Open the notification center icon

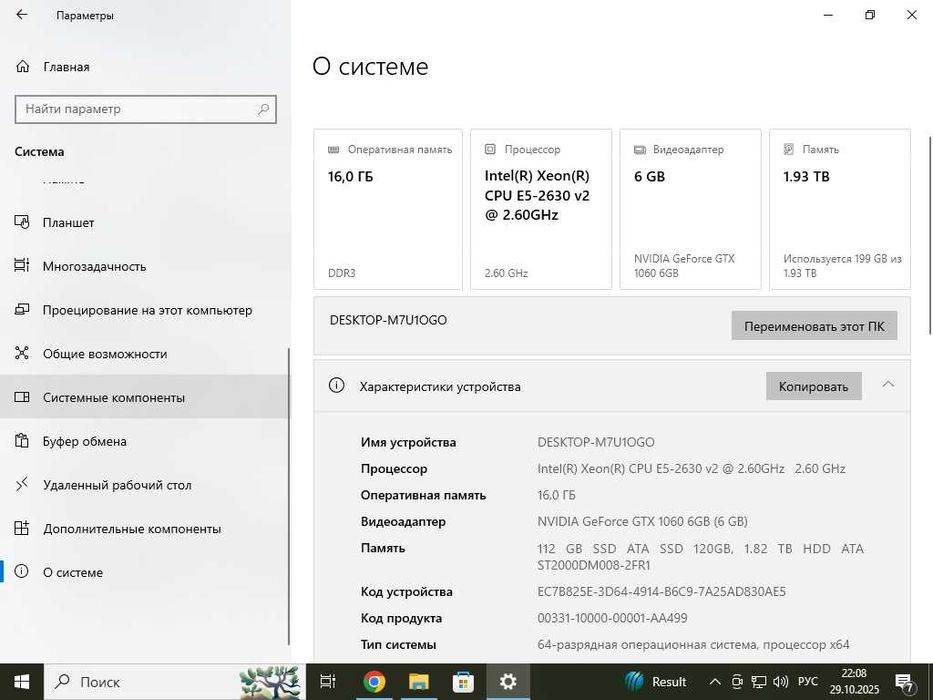pyautogui.click(x=904, y=682)
